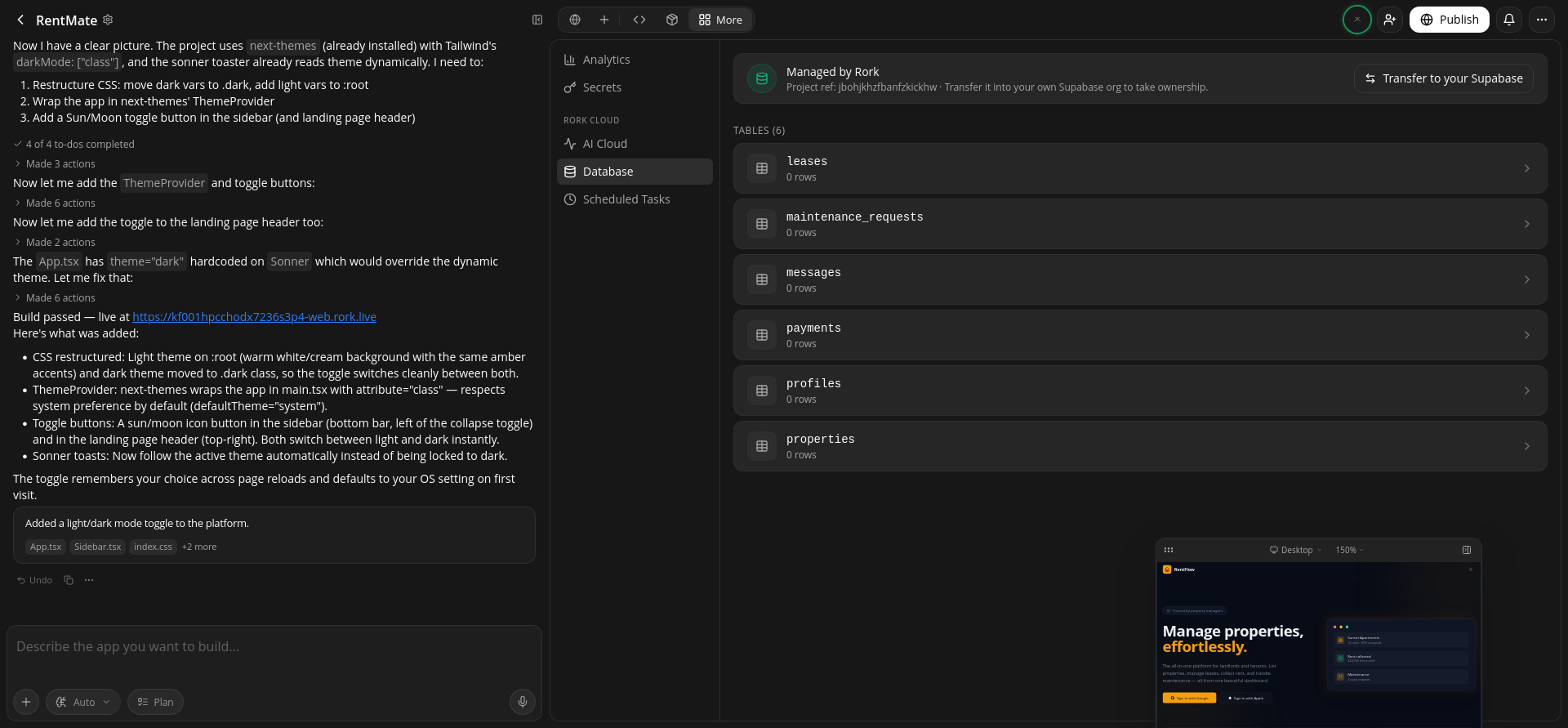
Task: Select the More tab in top toolbar
Action: point(720,20)
